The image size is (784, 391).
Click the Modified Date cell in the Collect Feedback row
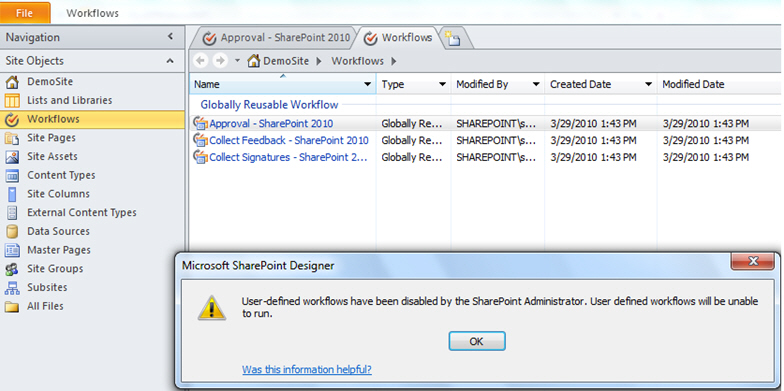(706, 140)
